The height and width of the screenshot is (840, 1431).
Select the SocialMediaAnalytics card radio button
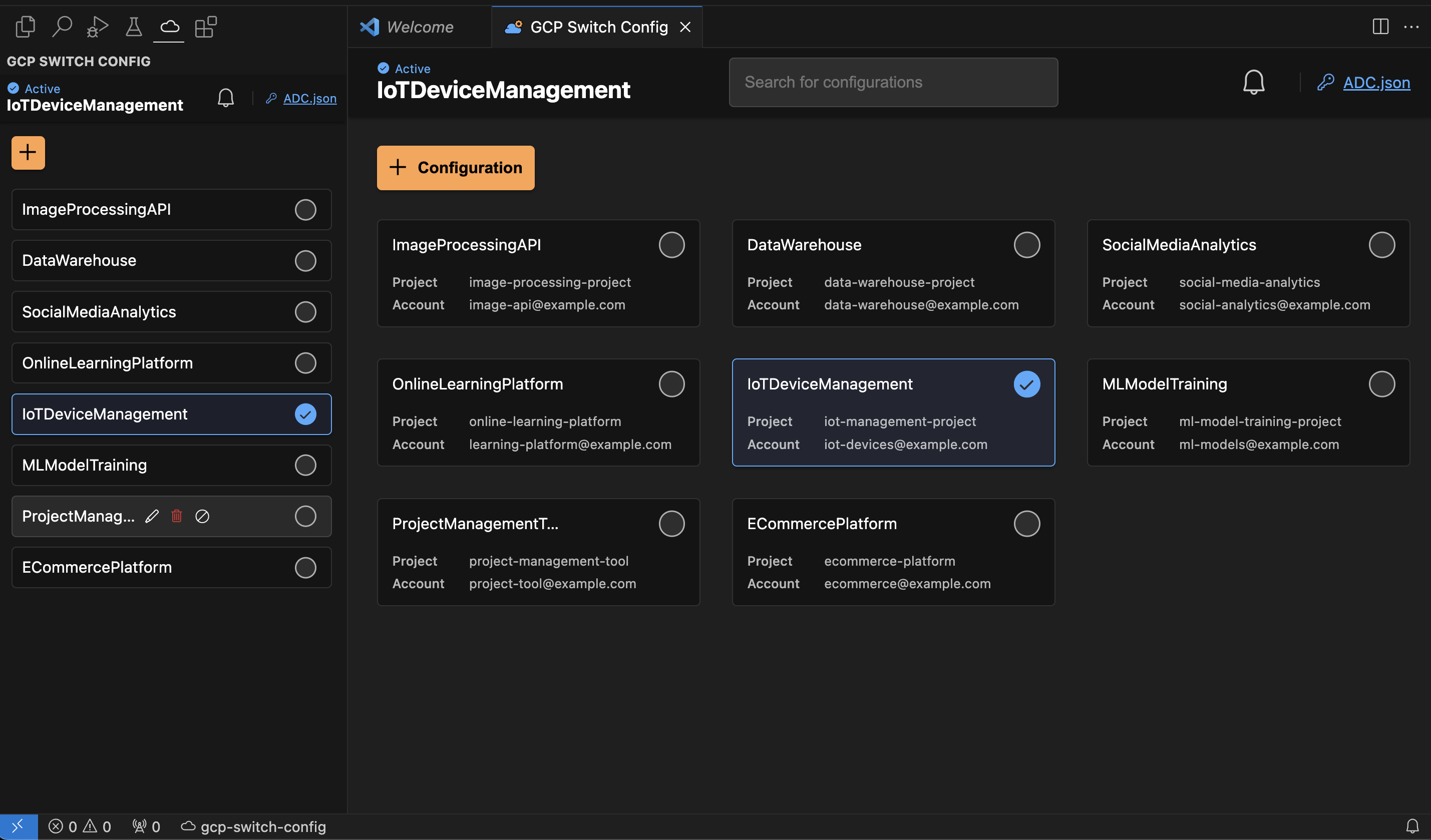pyautogui.click(x=1381, y=245)
